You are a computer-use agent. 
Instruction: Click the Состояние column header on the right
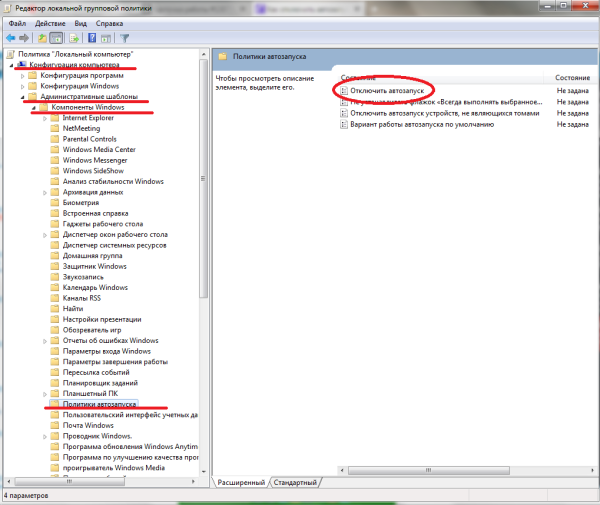(572, 78)
